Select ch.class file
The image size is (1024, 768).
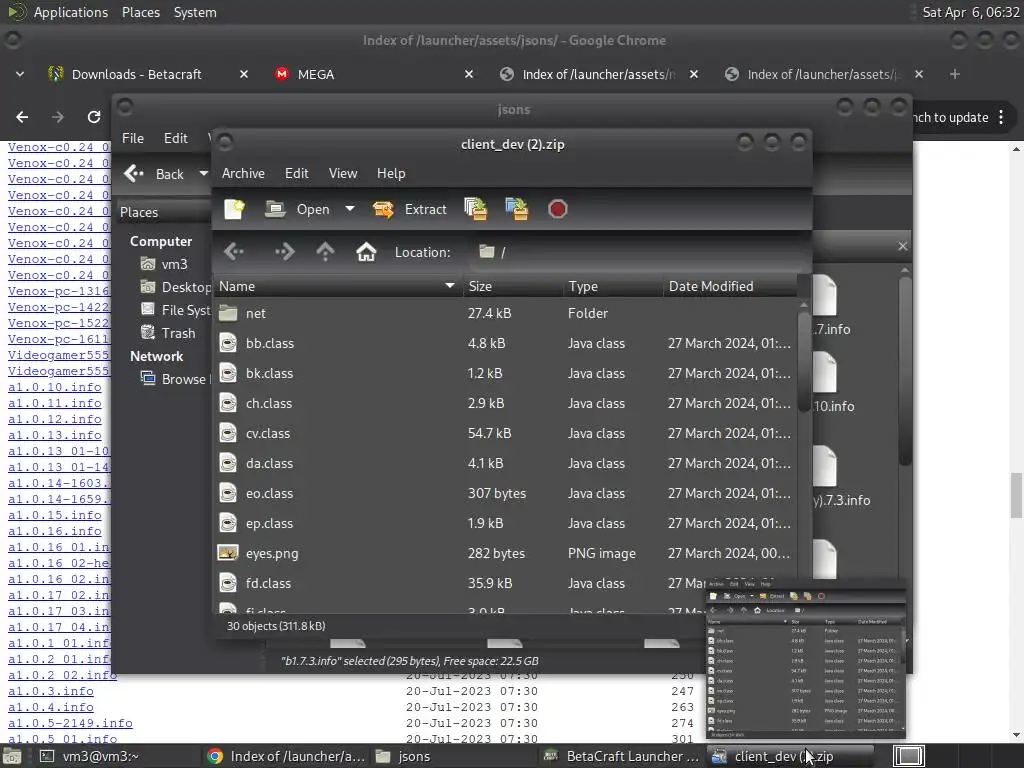[506, 404]
